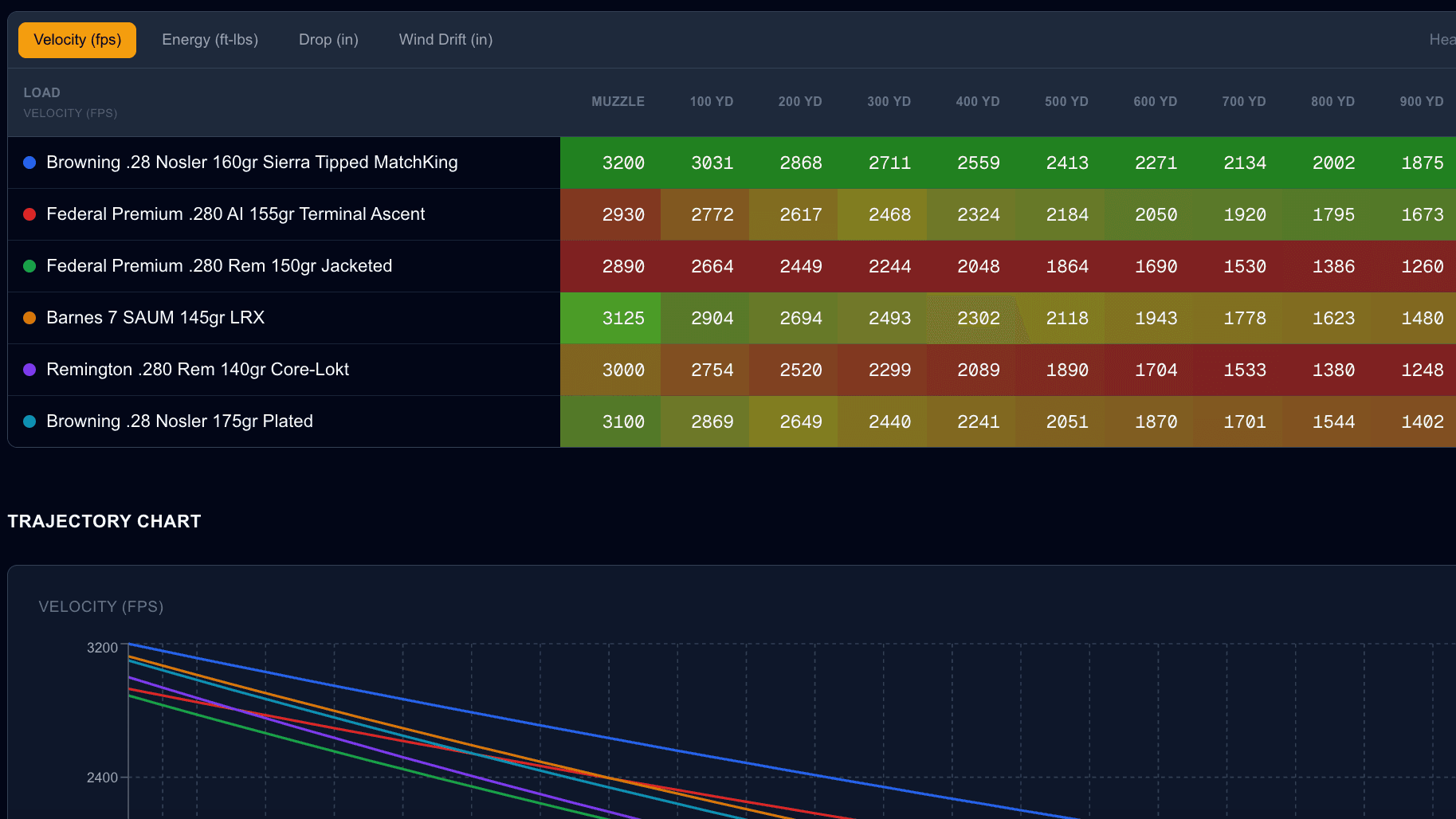Click the orange dot beside Barnes 7 SAUM
The height and width of the screenshot is (819, 1456).
click(x=29, y=317)
